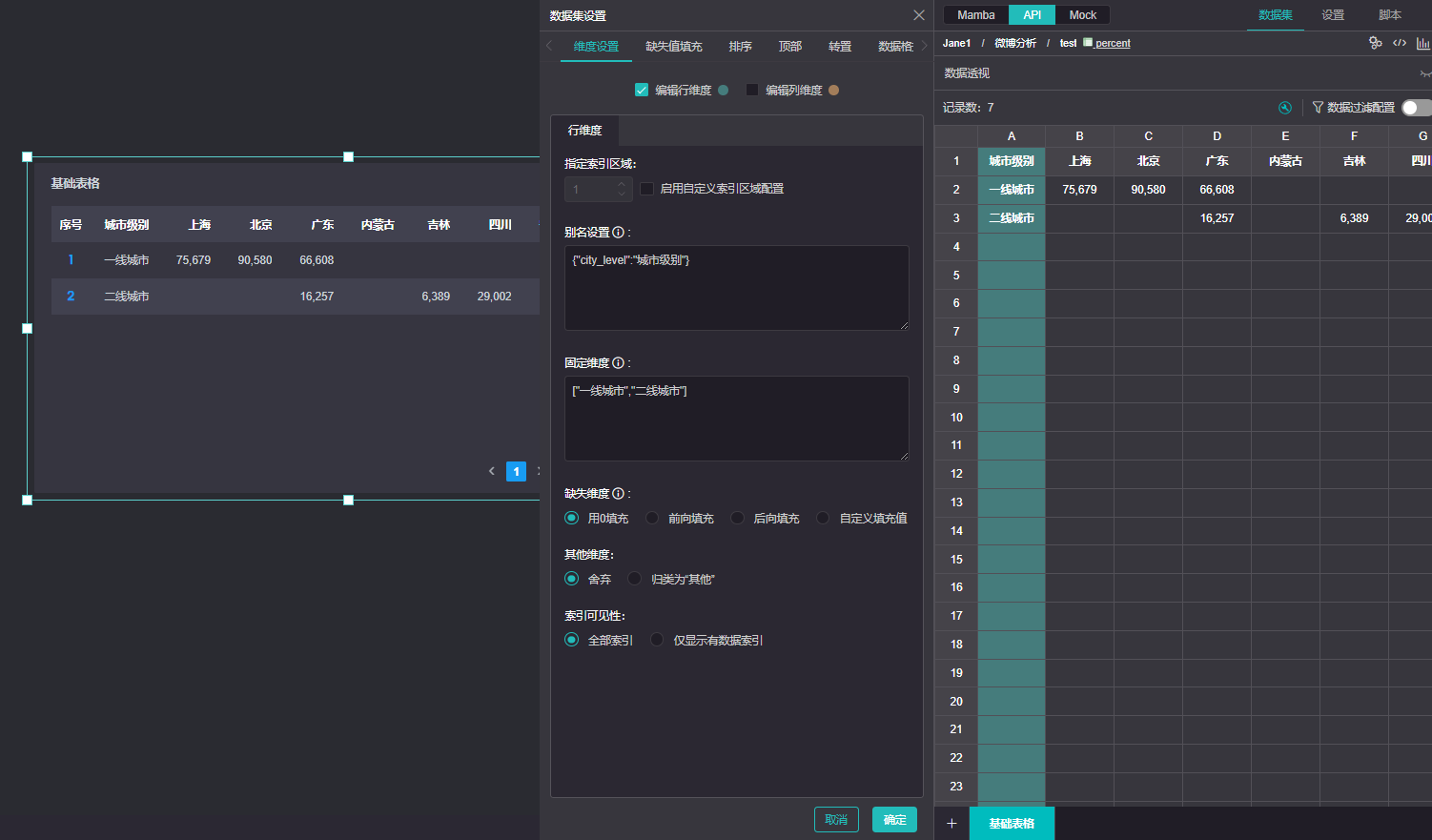Select 后向填充 radio option

[737, 518]
